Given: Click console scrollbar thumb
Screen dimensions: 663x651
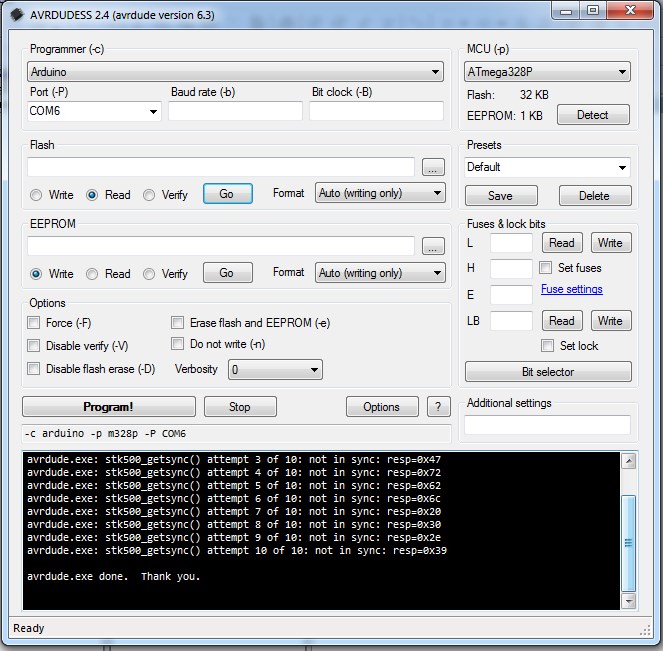Looking at the screenshot, I should tap(629, 543).
